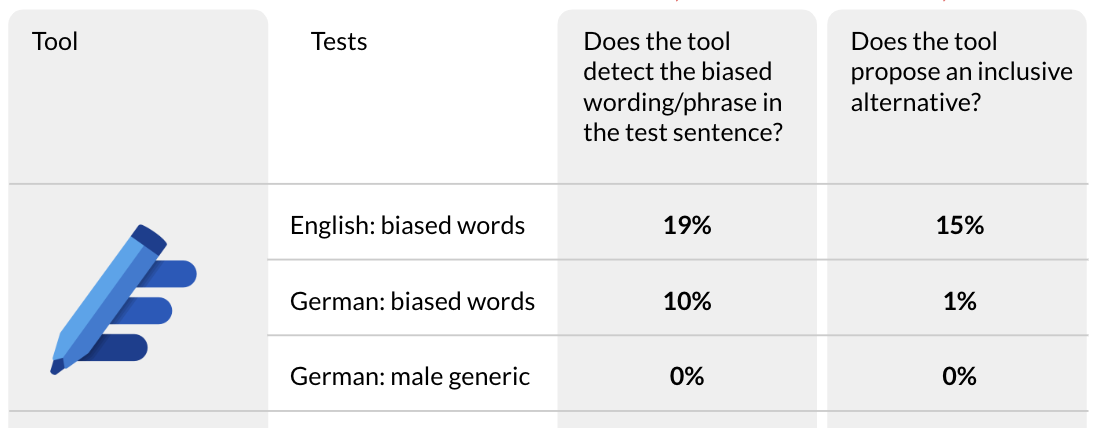Select the "Tests" column header

[x=339, y=42]
